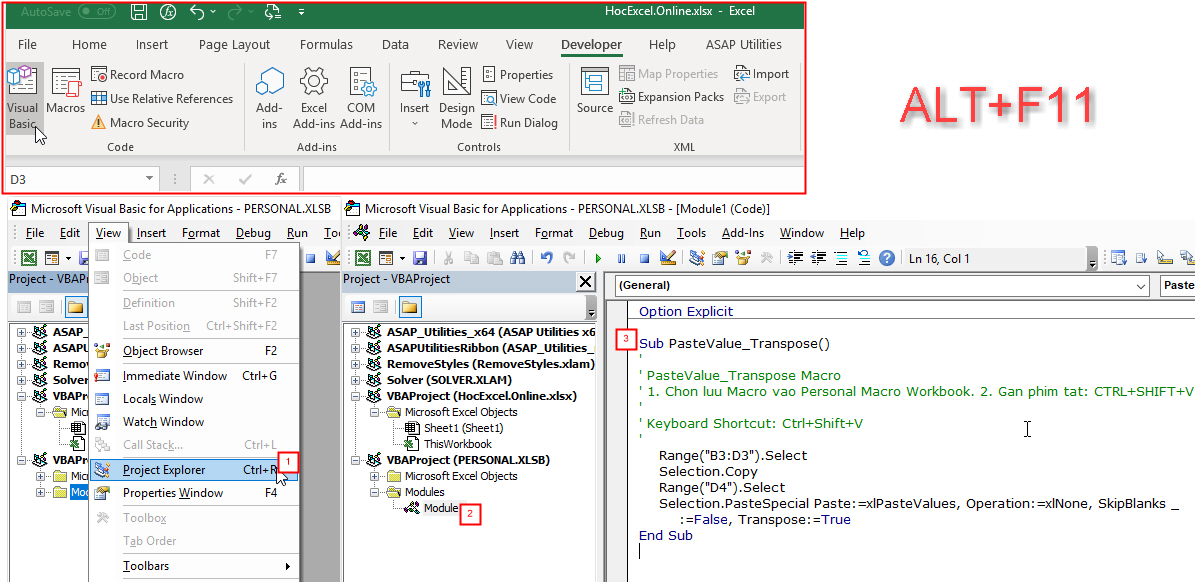The image size is (1195, 582).
Task: Click Save icon in right VBA toolbar
Action: click(x=419, y=258)
